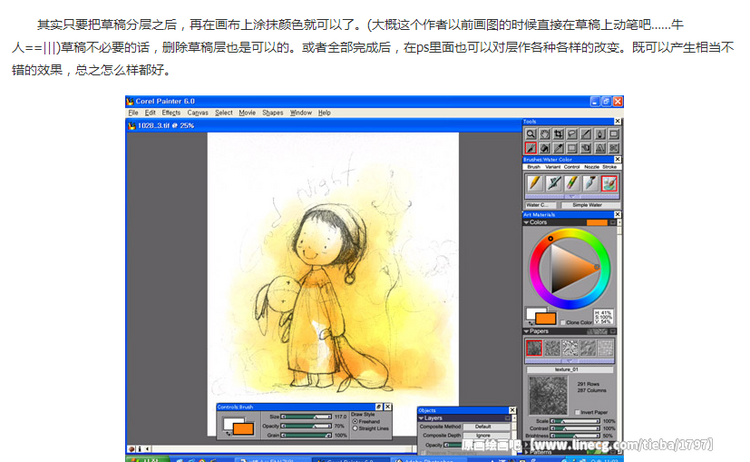Screen dimensions: 750x462
Task: Select the Text tool
Action: (600, 148)
